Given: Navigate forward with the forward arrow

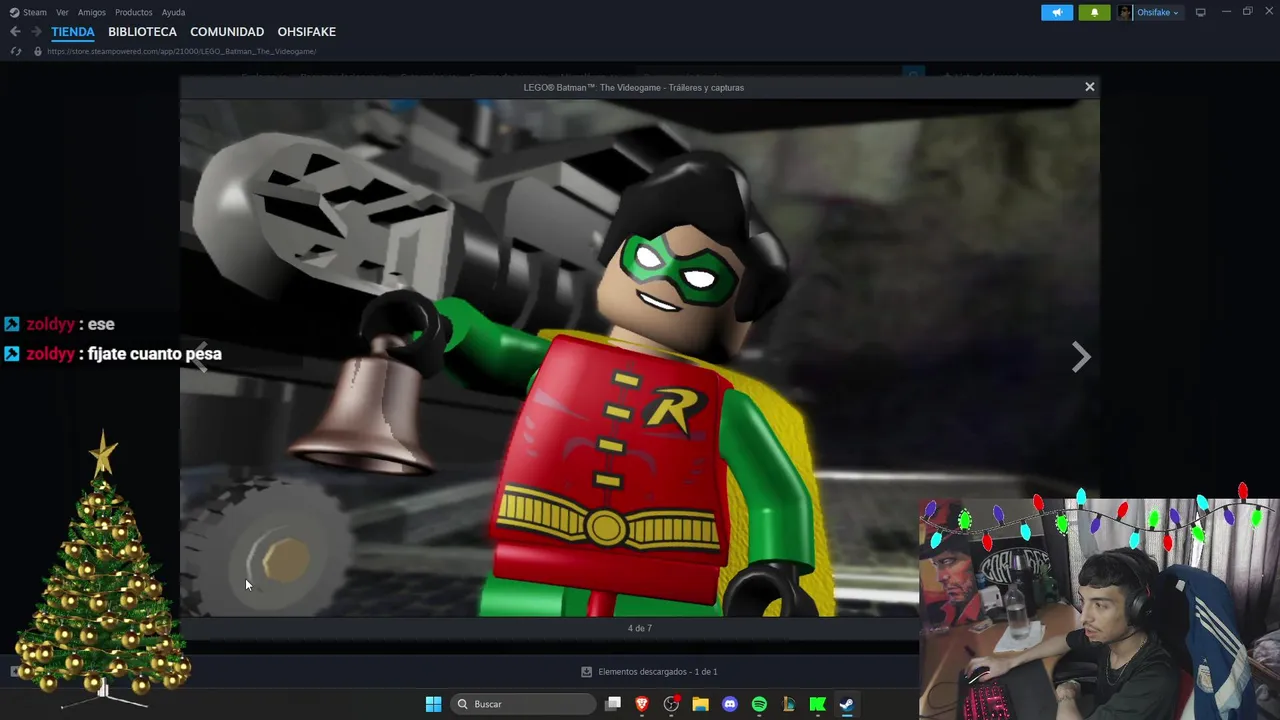Looking at the screenshot, I should [36, 32].
